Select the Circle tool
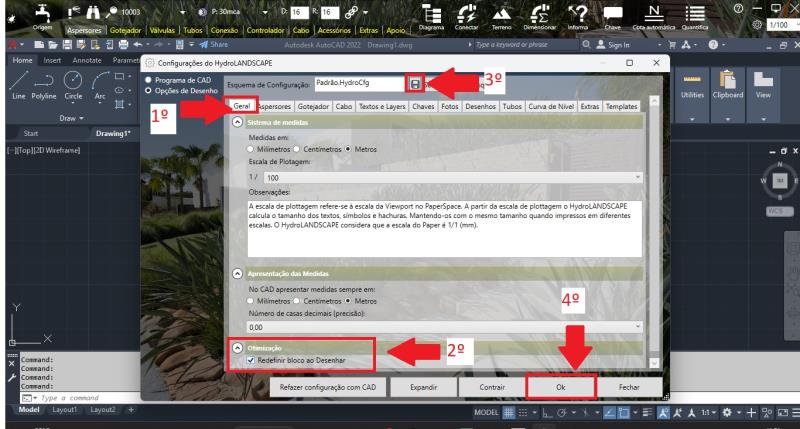The width and height of the screenshot is (800, 429). (73, 86)
